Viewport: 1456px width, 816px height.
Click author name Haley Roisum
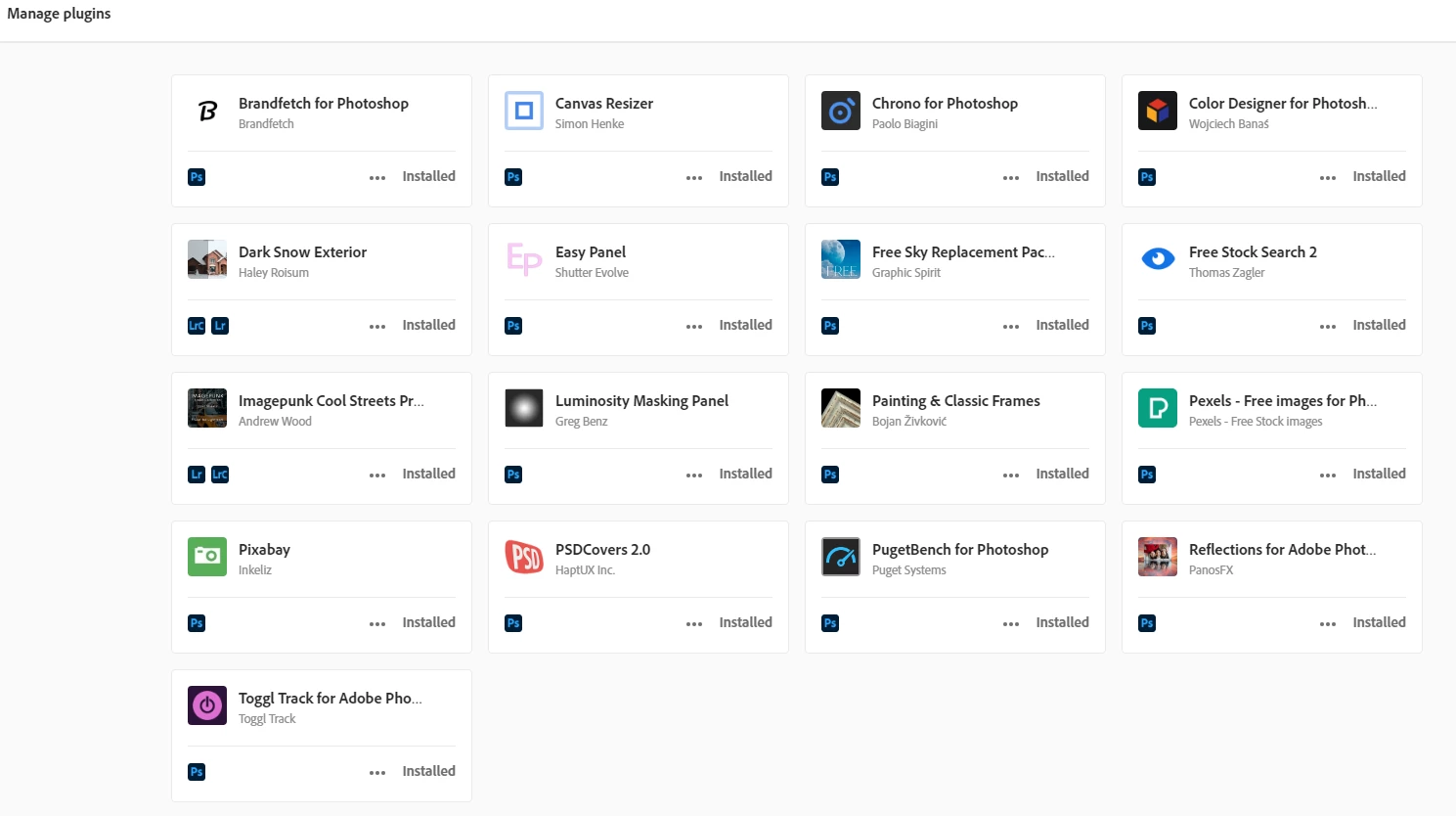pyautogui.click(x=274, y=273)
